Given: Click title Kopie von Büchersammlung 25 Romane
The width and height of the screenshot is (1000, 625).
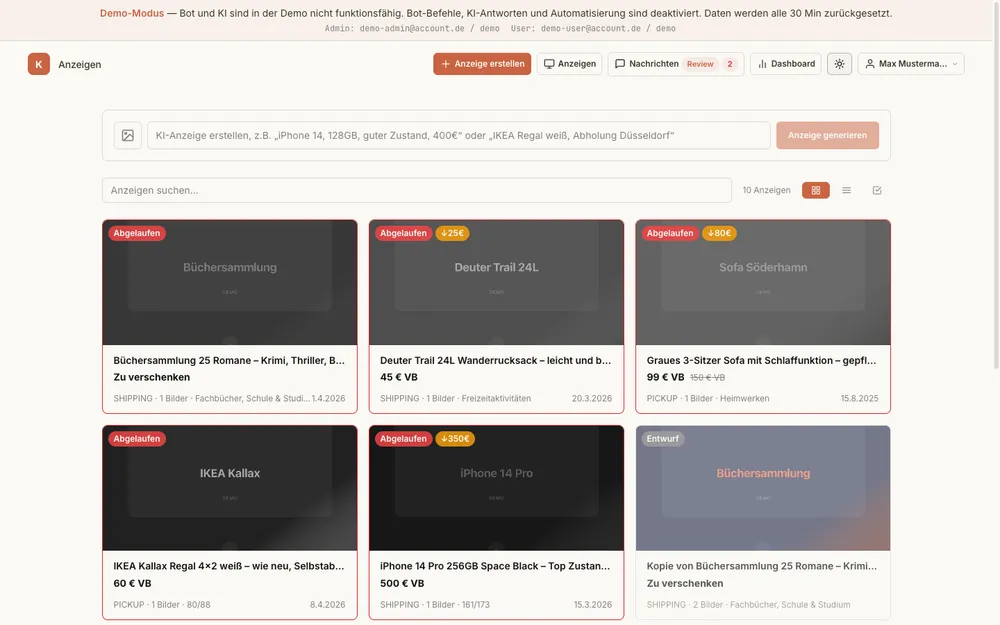Looking at the screenshot, I should [x=761, y=566].
